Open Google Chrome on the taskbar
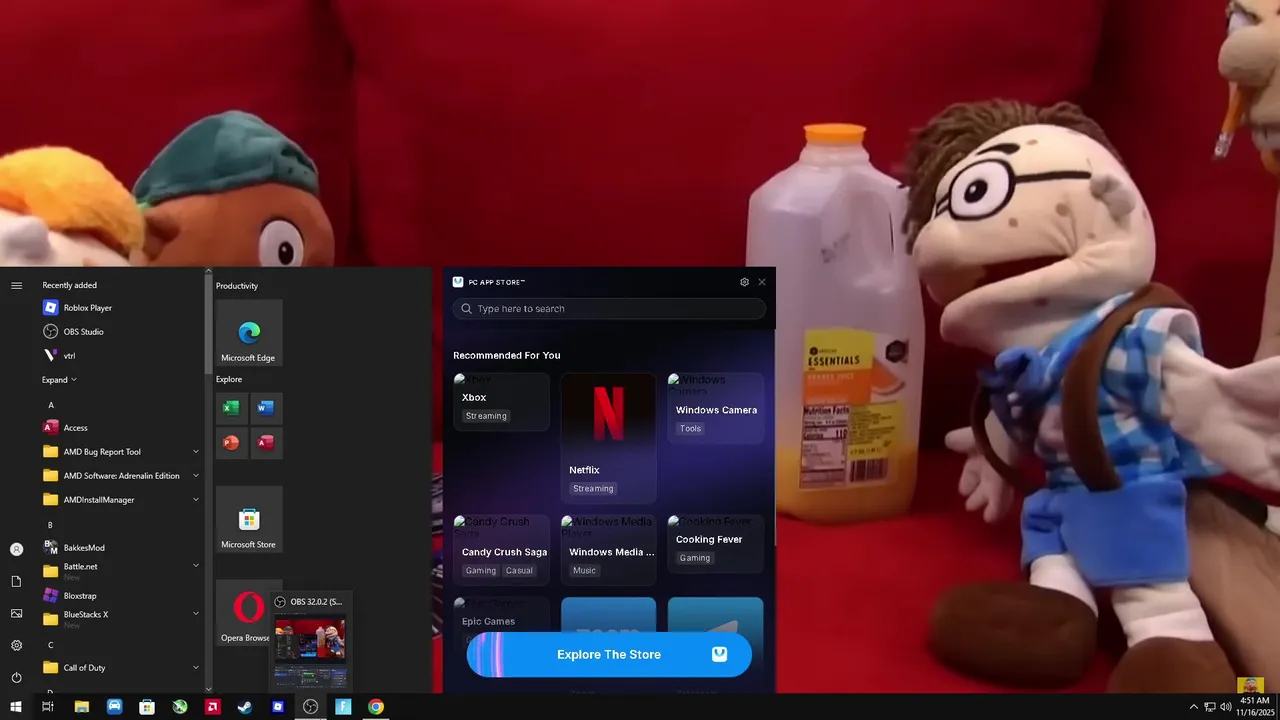The width and height of the screenshot is (1280, 720). (376, 707)
